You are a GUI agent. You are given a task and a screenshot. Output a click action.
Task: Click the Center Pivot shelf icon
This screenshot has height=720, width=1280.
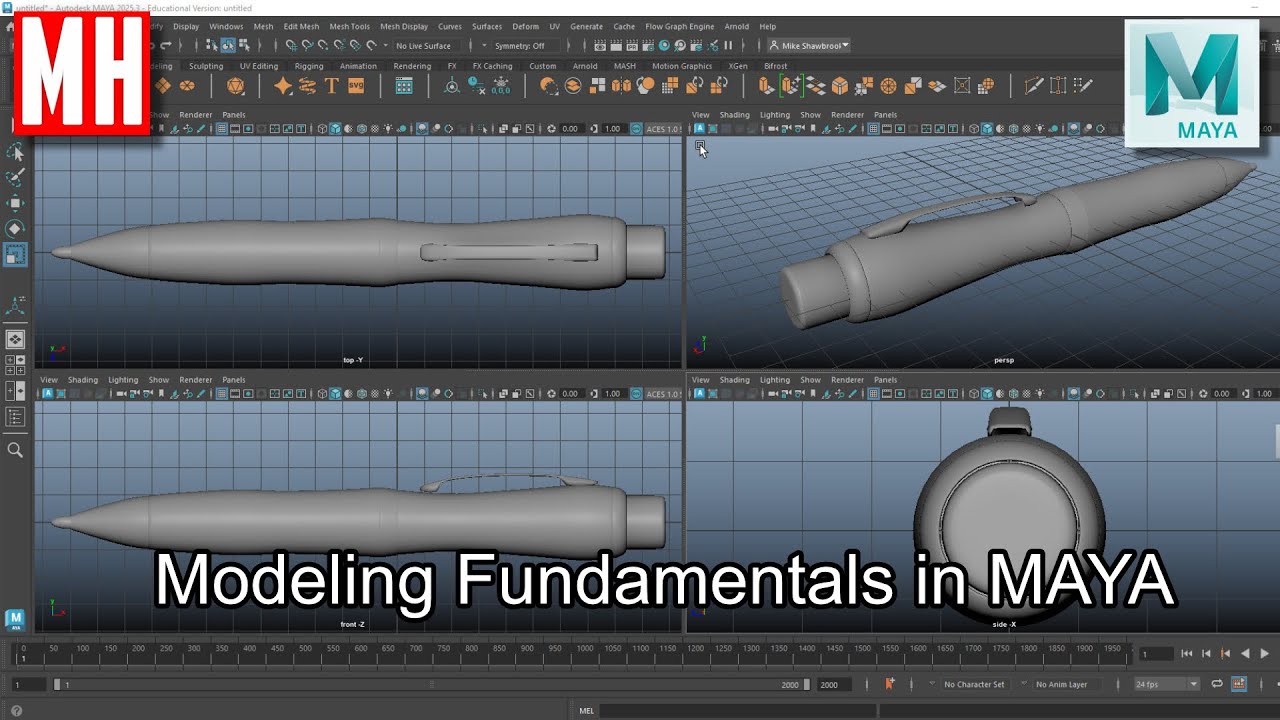[452, 86]
